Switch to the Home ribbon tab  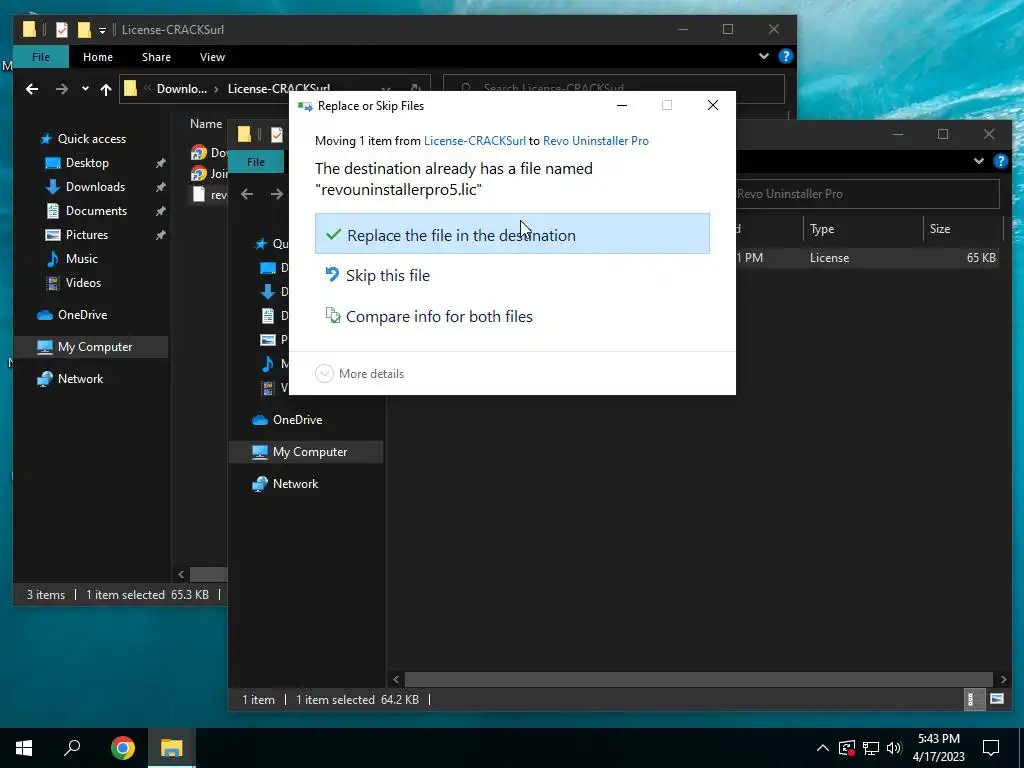pos(98,57)
